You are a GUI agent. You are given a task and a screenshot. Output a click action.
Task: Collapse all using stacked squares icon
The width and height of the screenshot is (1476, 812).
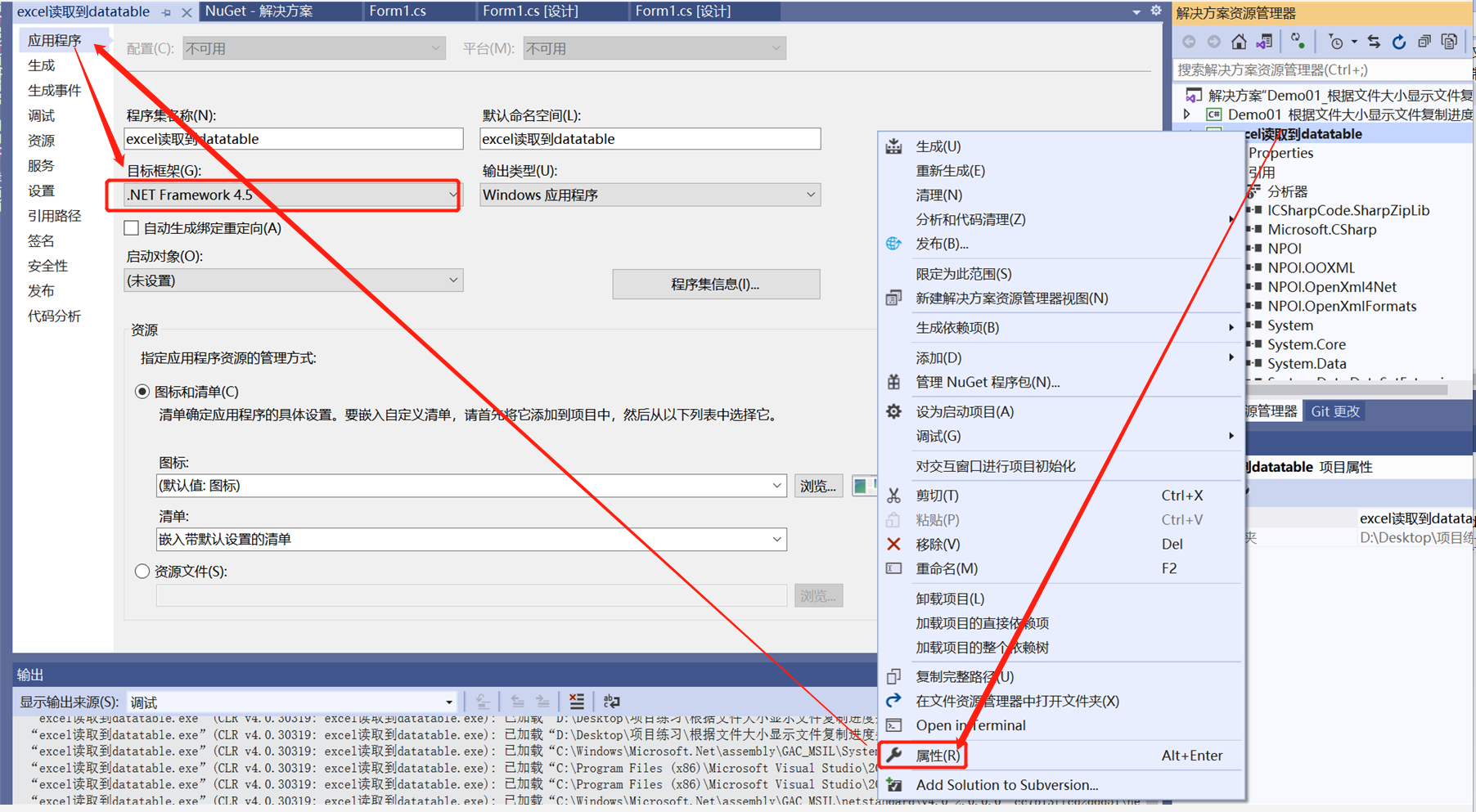(x=1424, y=42)
